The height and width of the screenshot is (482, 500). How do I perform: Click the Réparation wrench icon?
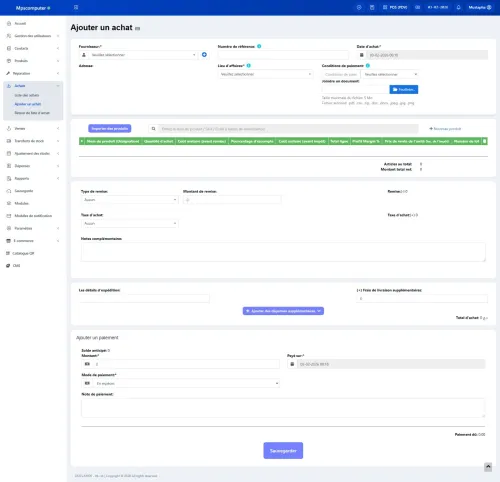point(8,73)
